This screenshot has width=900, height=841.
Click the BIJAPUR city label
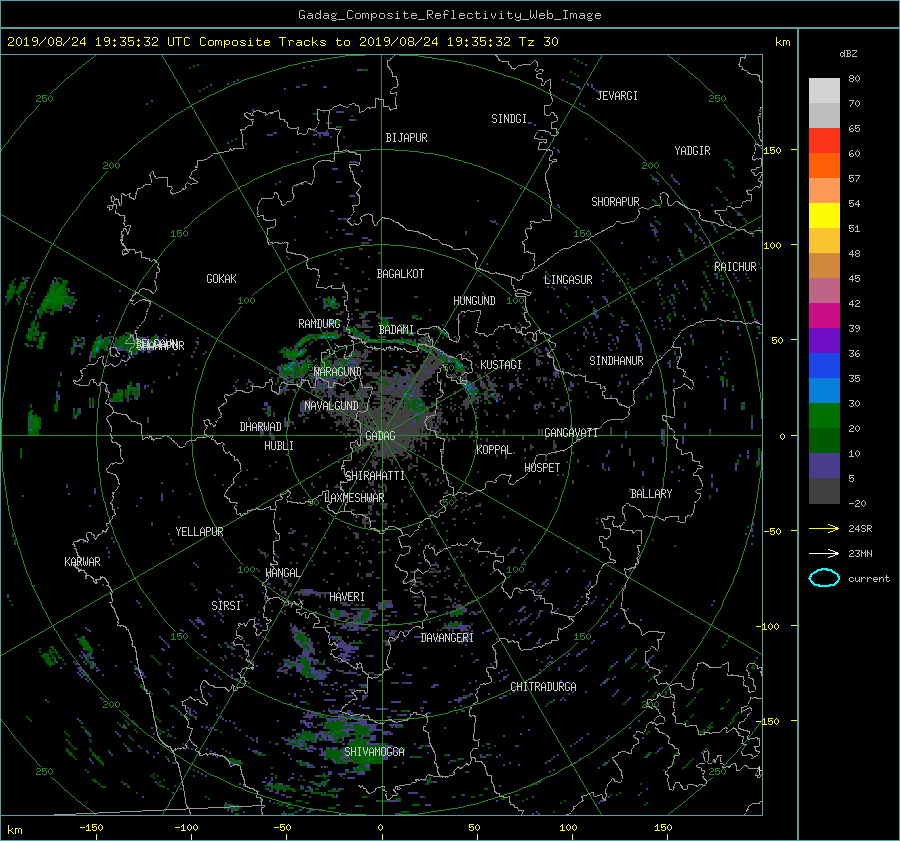(406, 138)
